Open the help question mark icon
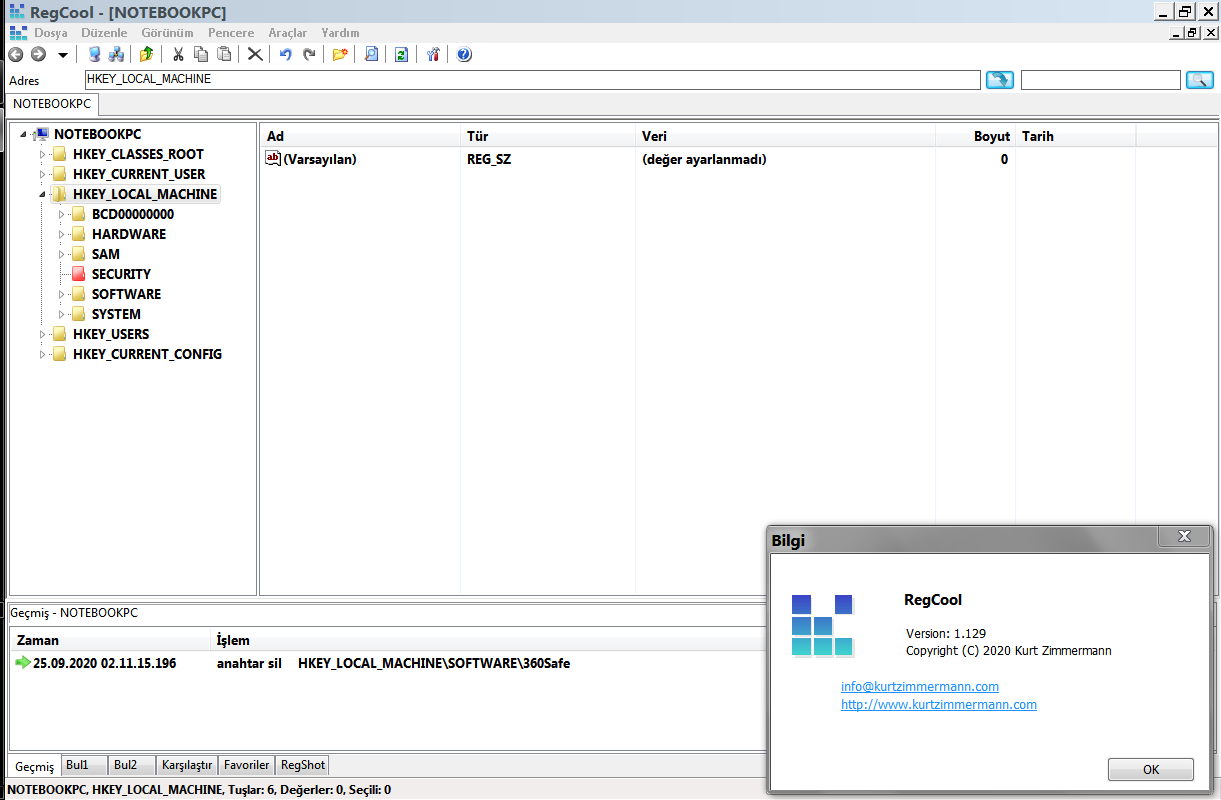 [x=464, y=55]
